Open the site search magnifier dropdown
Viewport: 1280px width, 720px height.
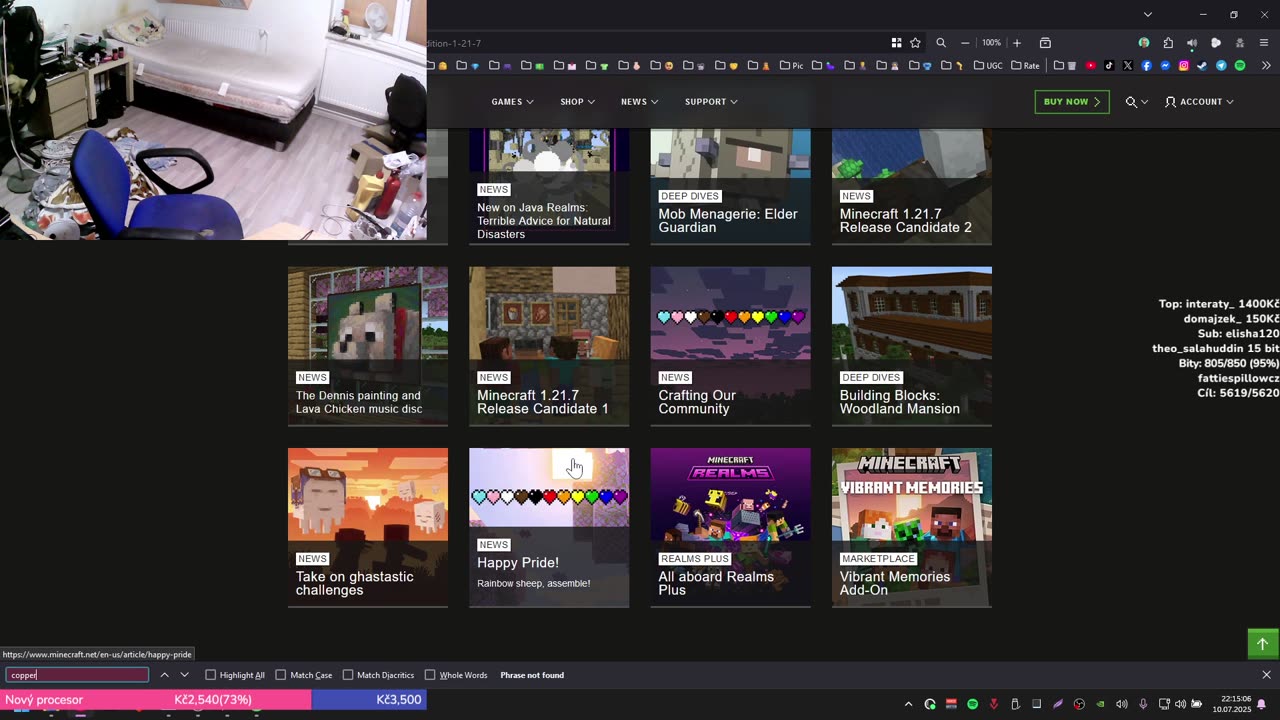(1136, 102)
